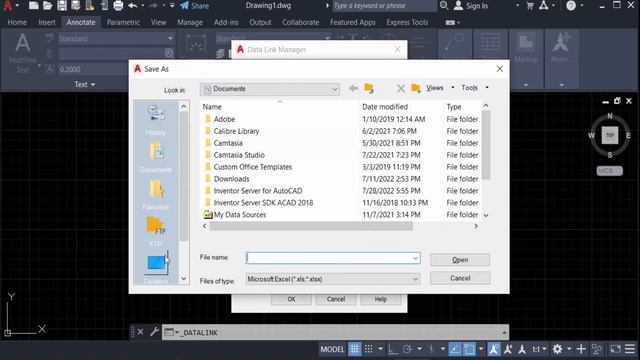
Task: Switch to the Insert ribbon tab
Action: [x=47, y=22]
